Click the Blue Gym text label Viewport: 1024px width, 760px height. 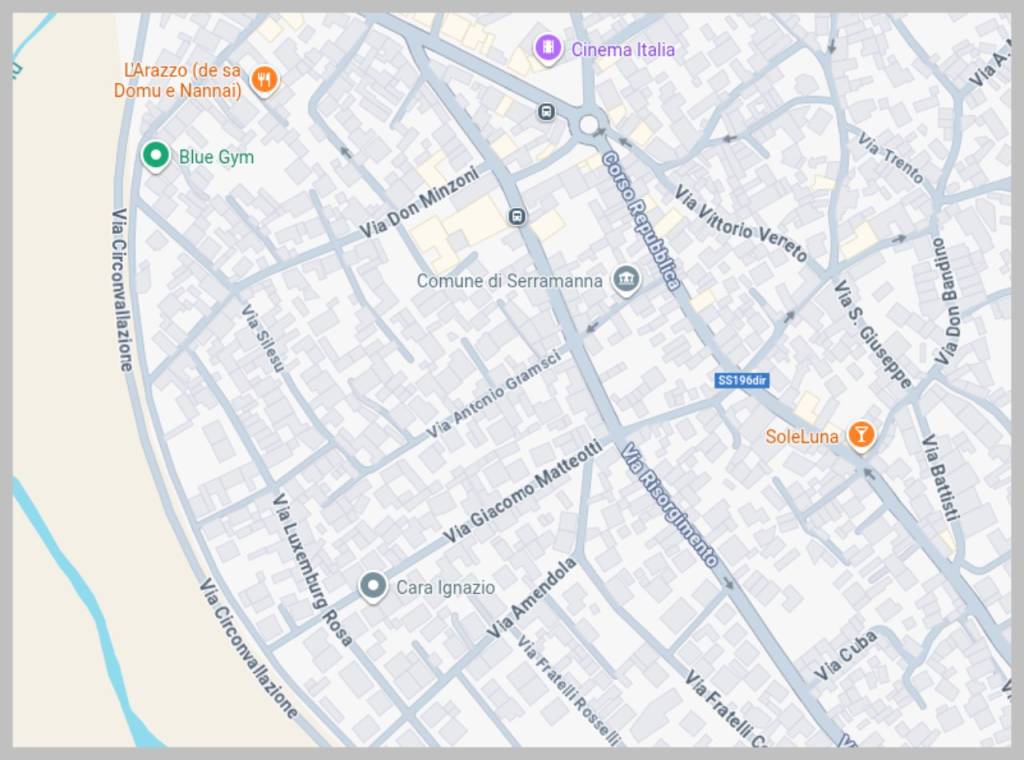[x=216, y=157]
